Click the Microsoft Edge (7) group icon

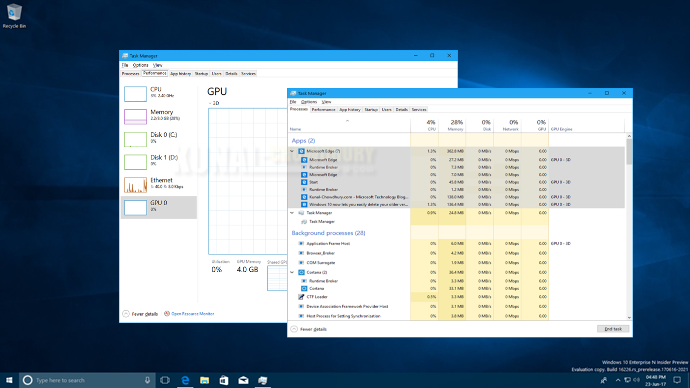(x=301, y=151)
